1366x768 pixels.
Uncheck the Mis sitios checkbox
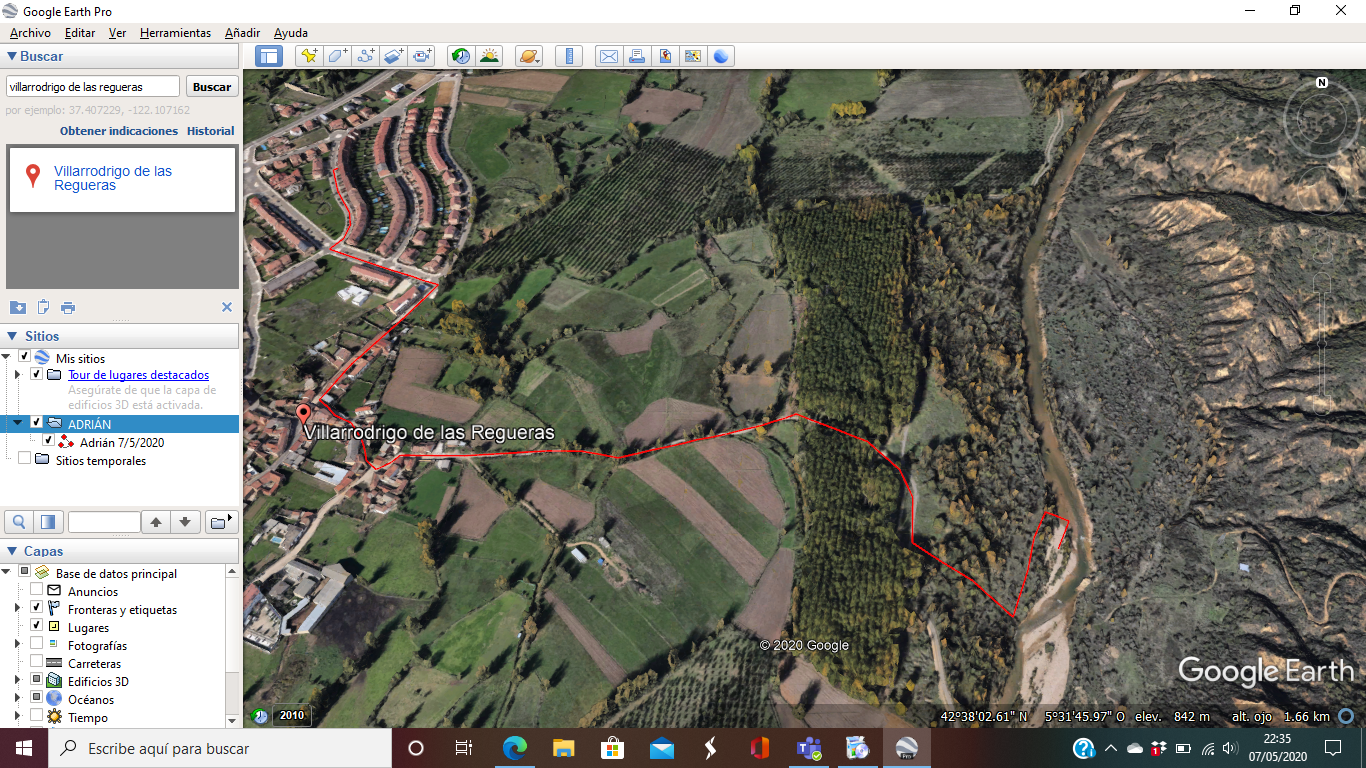[x=25, y=357]
